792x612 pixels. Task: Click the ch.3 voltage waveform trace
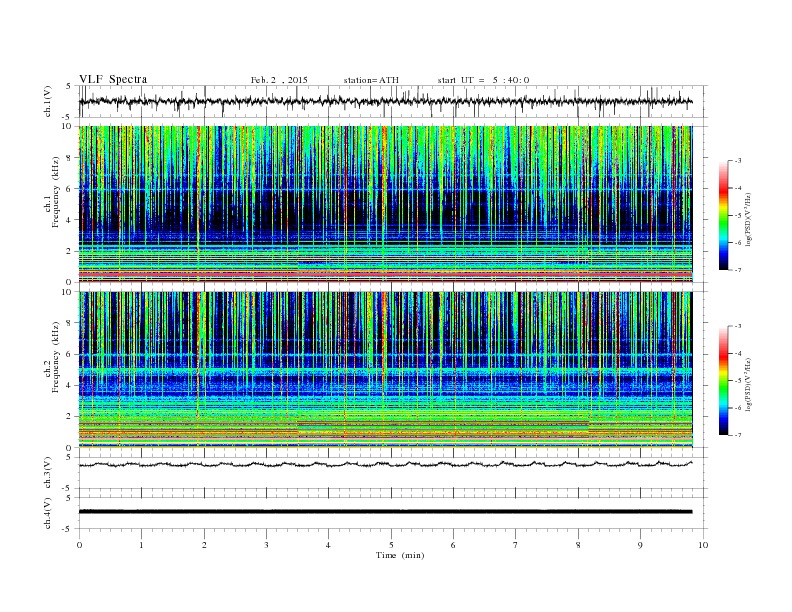click(x=385, y=464)
